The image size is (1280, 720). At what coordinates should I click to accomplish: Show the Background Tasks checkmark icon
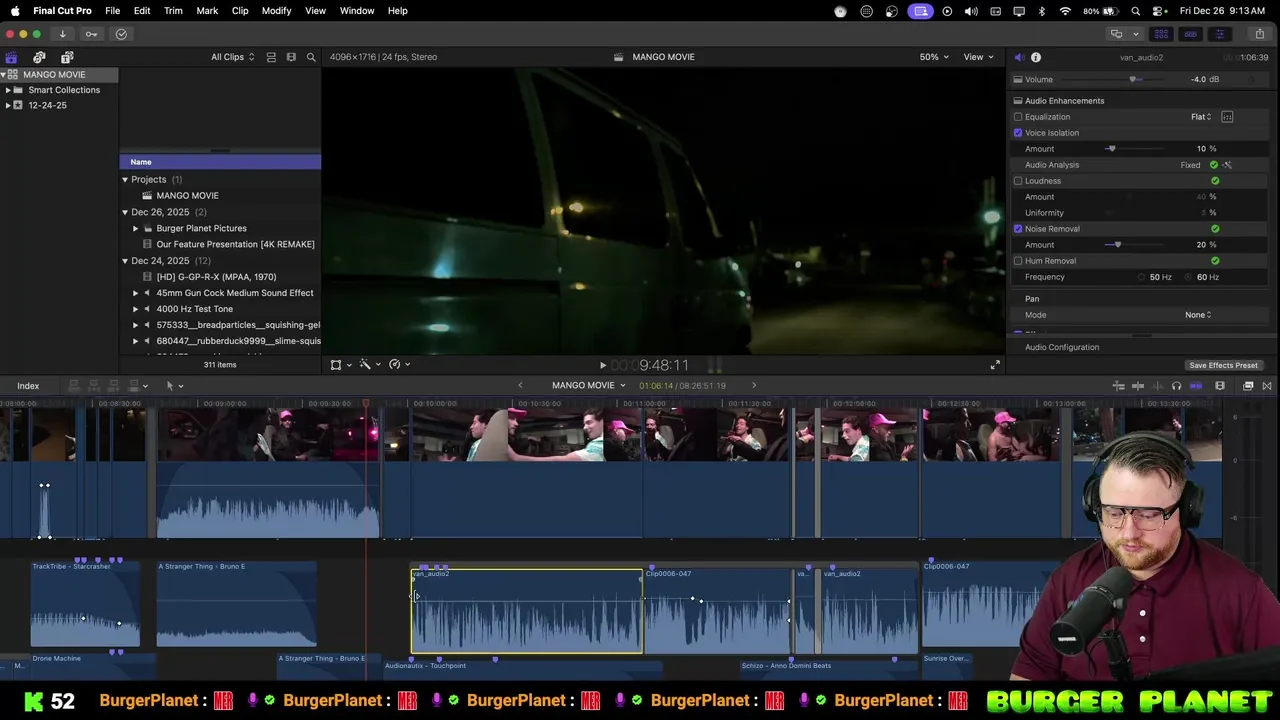tap(121, 34)
